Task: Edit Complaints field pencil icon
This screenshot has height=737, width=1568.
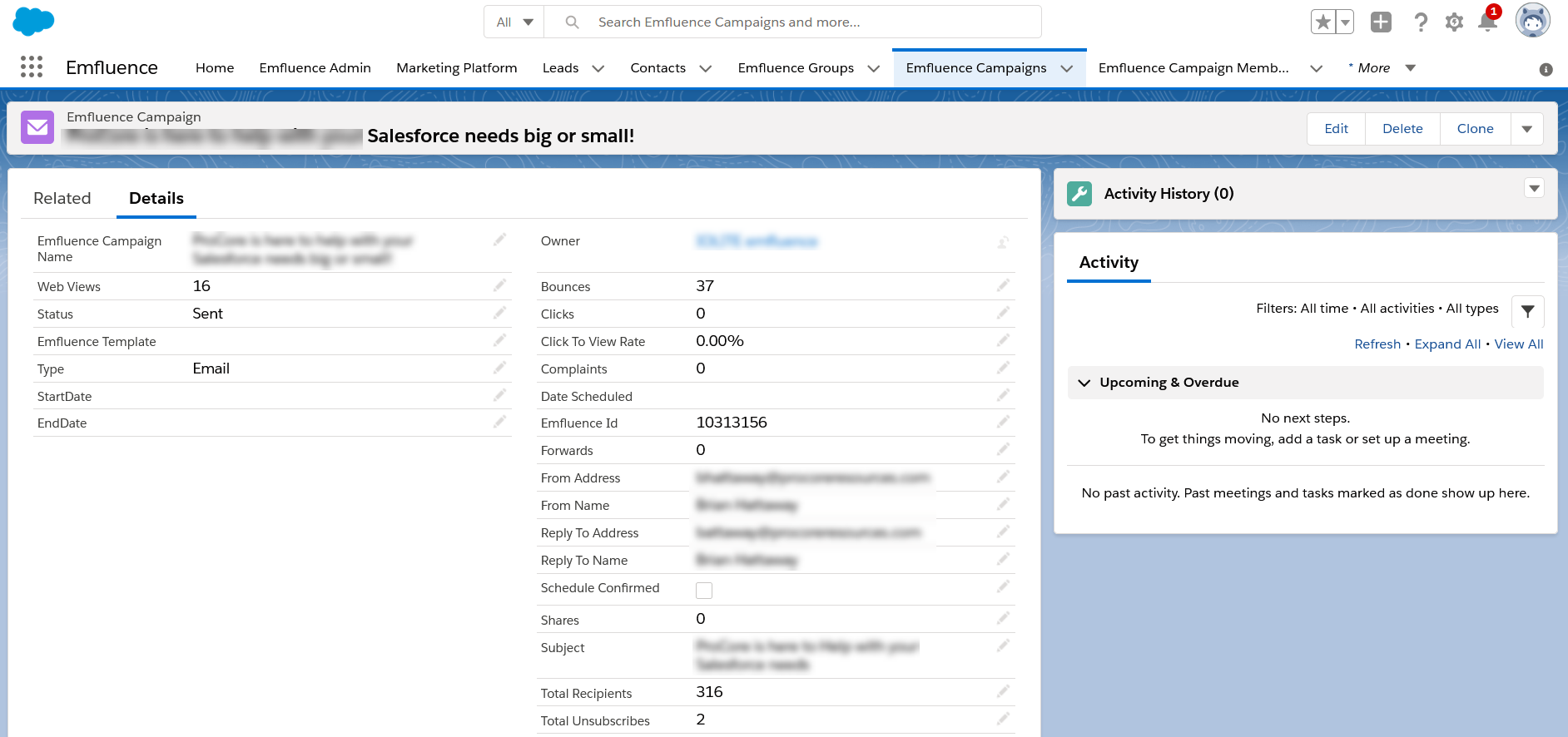Action: (x=1003, y=368)
